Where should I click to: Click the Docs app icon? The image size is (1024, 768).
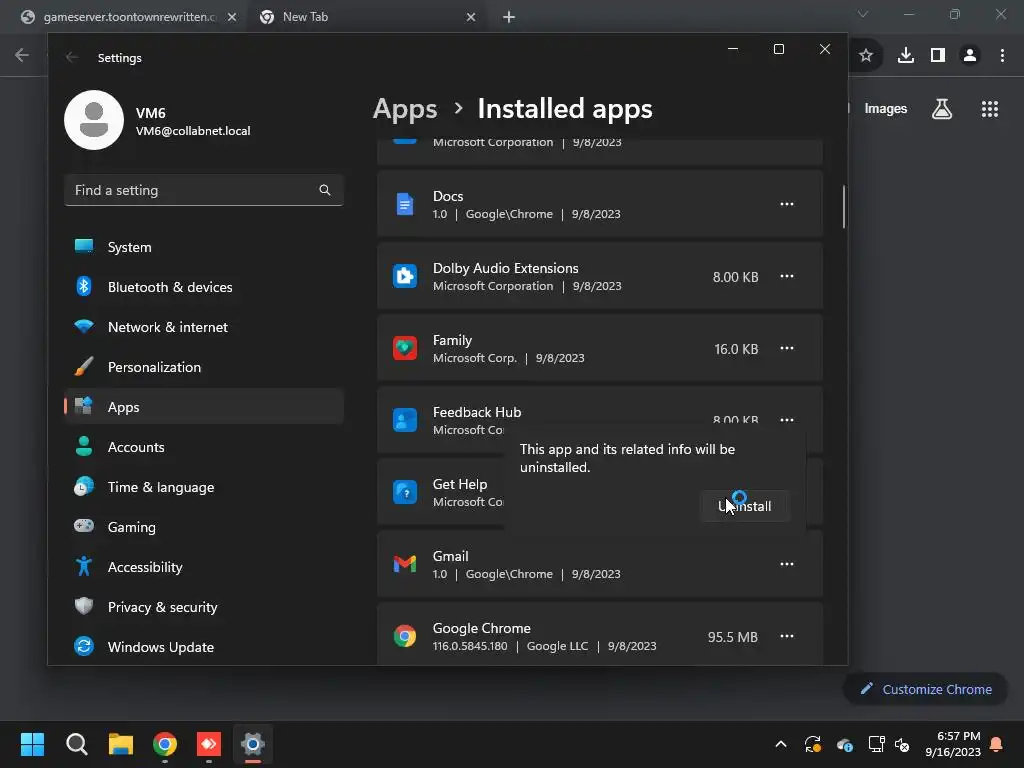405,204
